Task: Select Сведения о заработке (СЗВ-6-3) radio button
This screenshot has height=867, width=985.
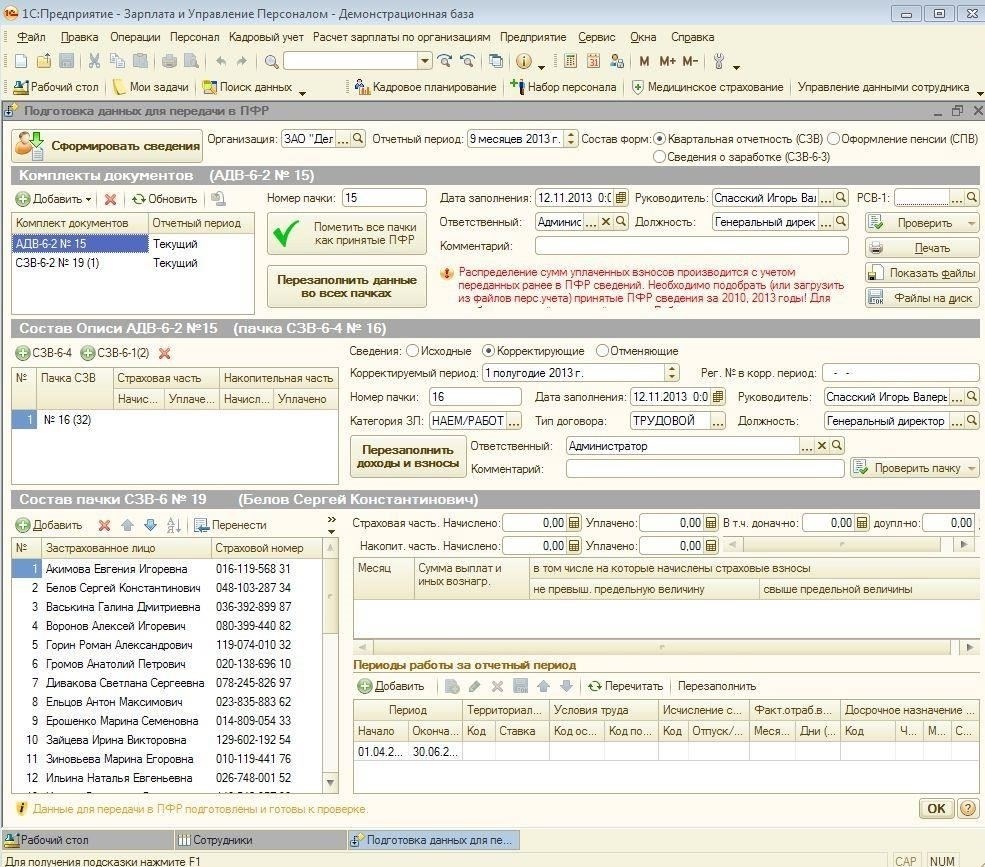Action: coord(659,157)
